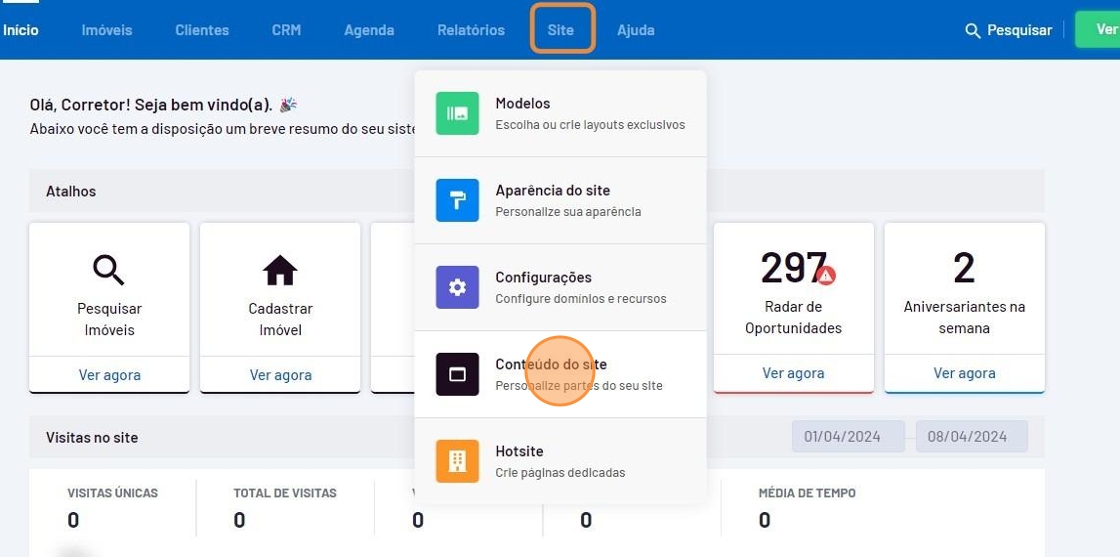Click the orange Hotsite building icon
Screen dimensions: 1120x557
click(457, 461)
